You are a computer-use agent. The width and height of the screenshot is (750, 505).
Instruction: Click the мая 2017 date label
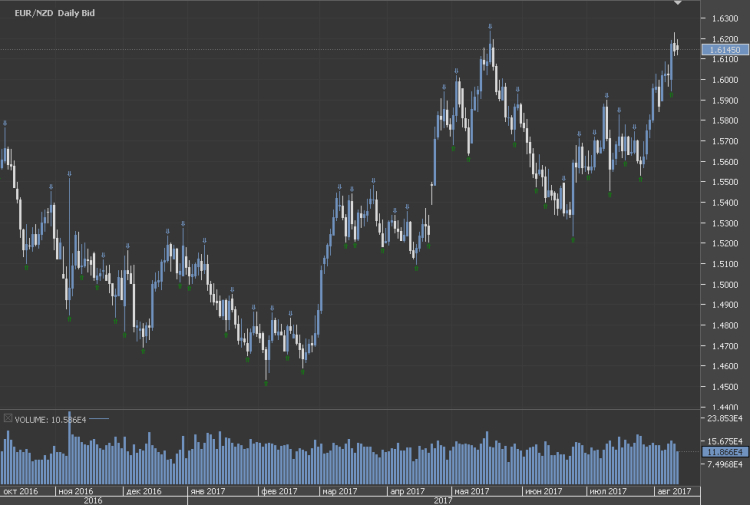(x=472, y=491)
